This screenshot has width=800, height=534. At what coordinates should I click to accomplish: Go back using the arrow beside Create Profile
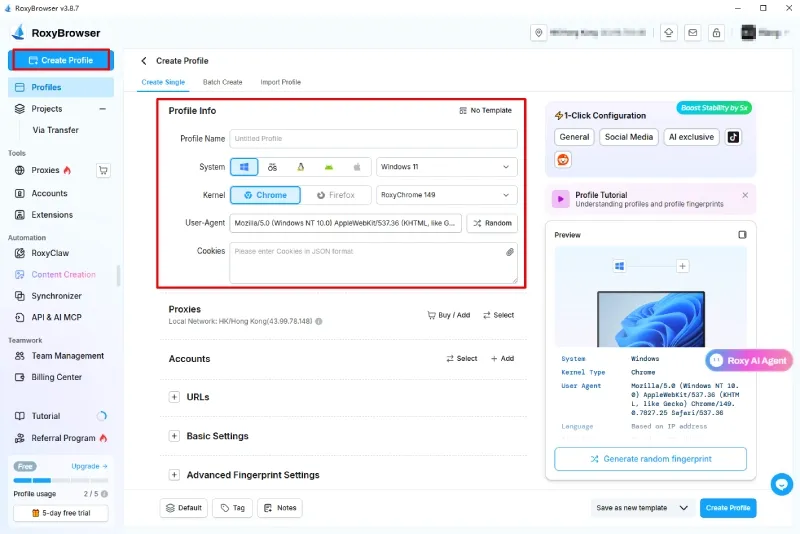pyautogui.click(x=144, y=61)
